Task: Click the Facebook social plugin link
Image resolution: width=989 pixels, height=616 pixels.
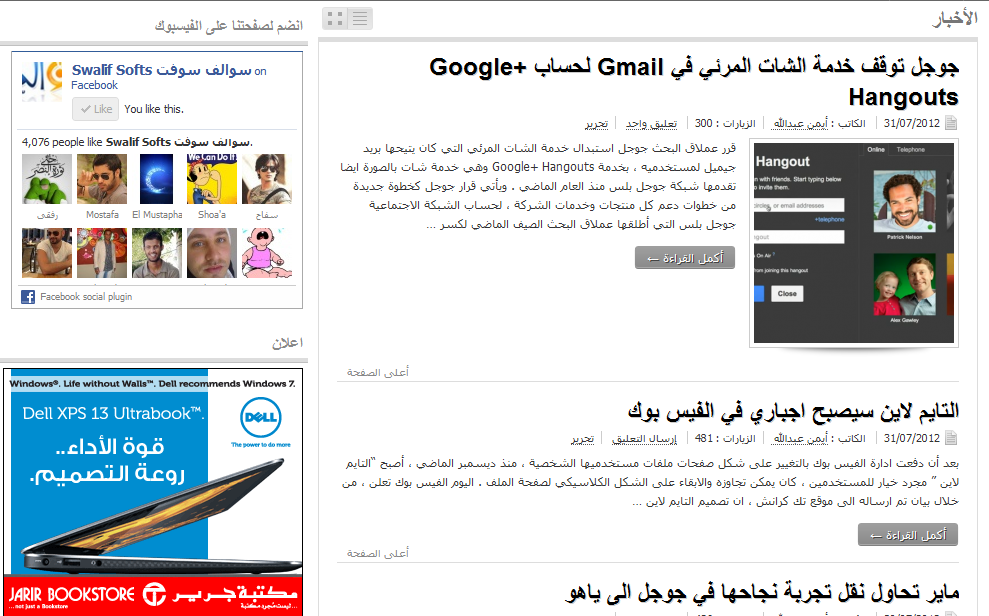Action: coord(86,297)
